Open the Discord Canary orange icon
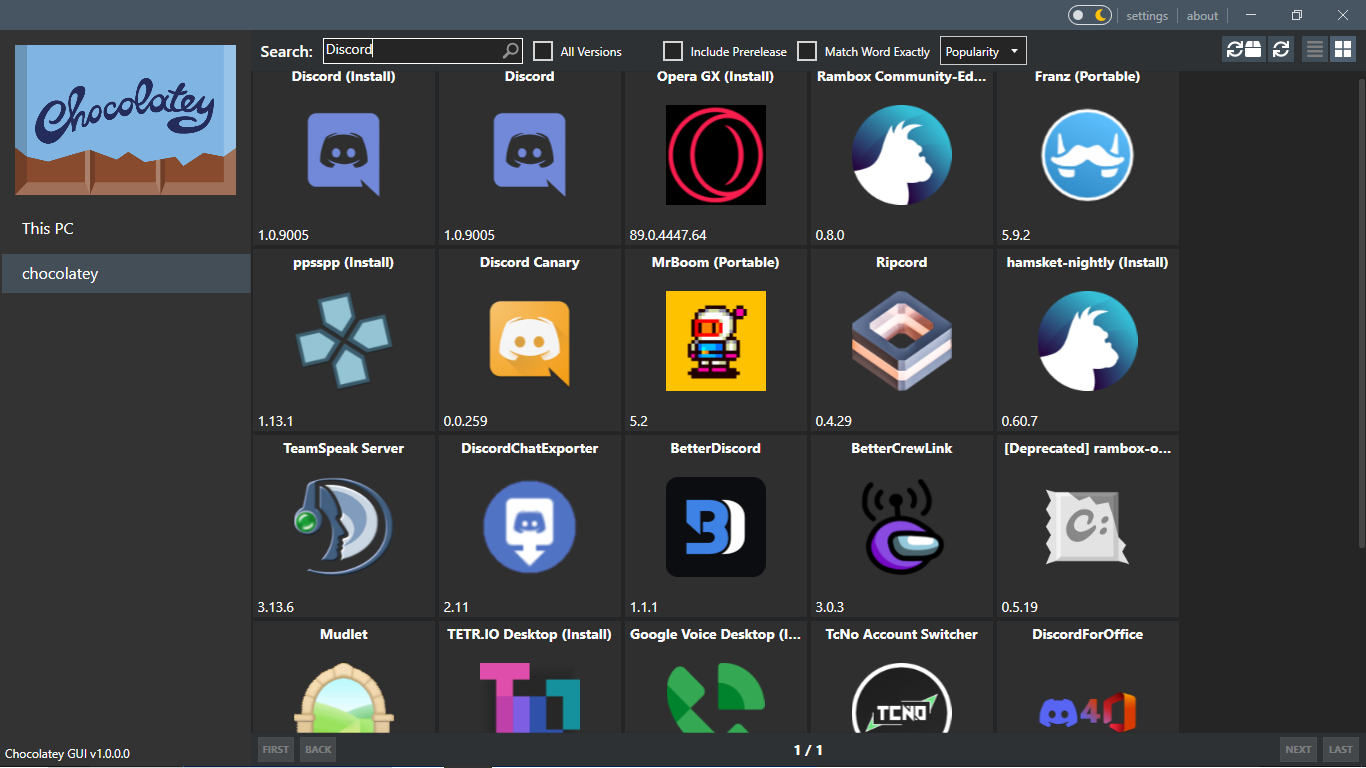 (529, 343)
